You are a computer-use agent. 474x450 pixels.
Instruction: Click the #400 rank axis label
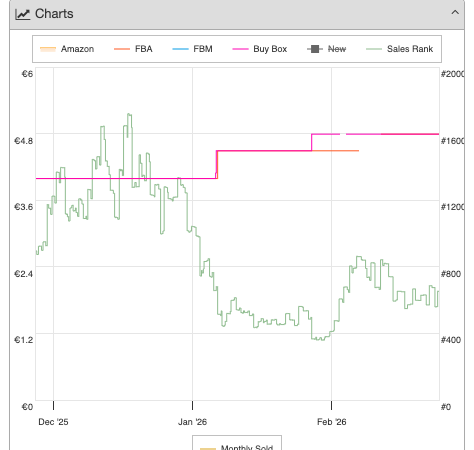[x=451, y=340]
